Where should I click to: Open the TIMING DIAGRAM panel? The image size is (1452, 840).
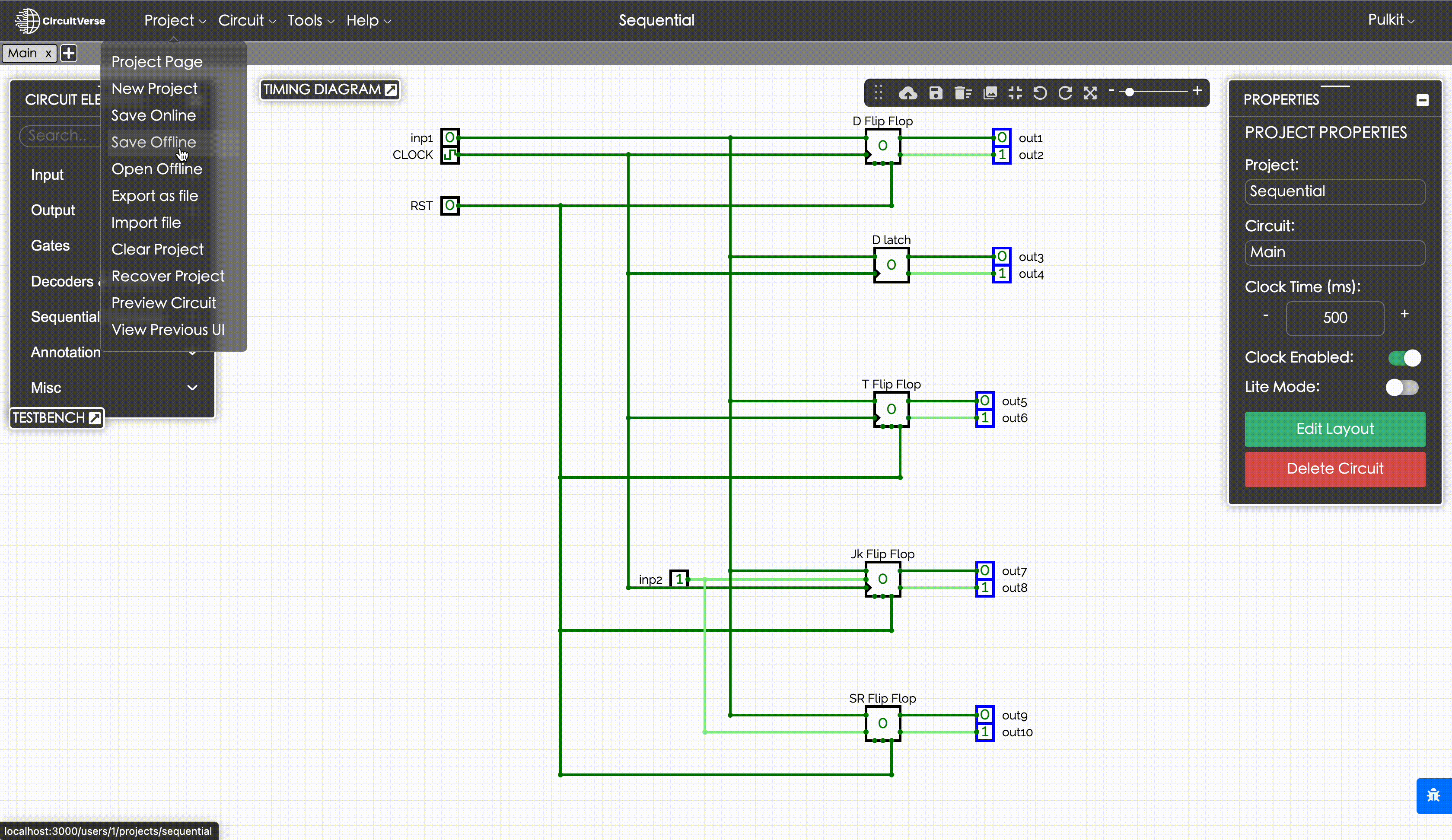tap(330, 89)
